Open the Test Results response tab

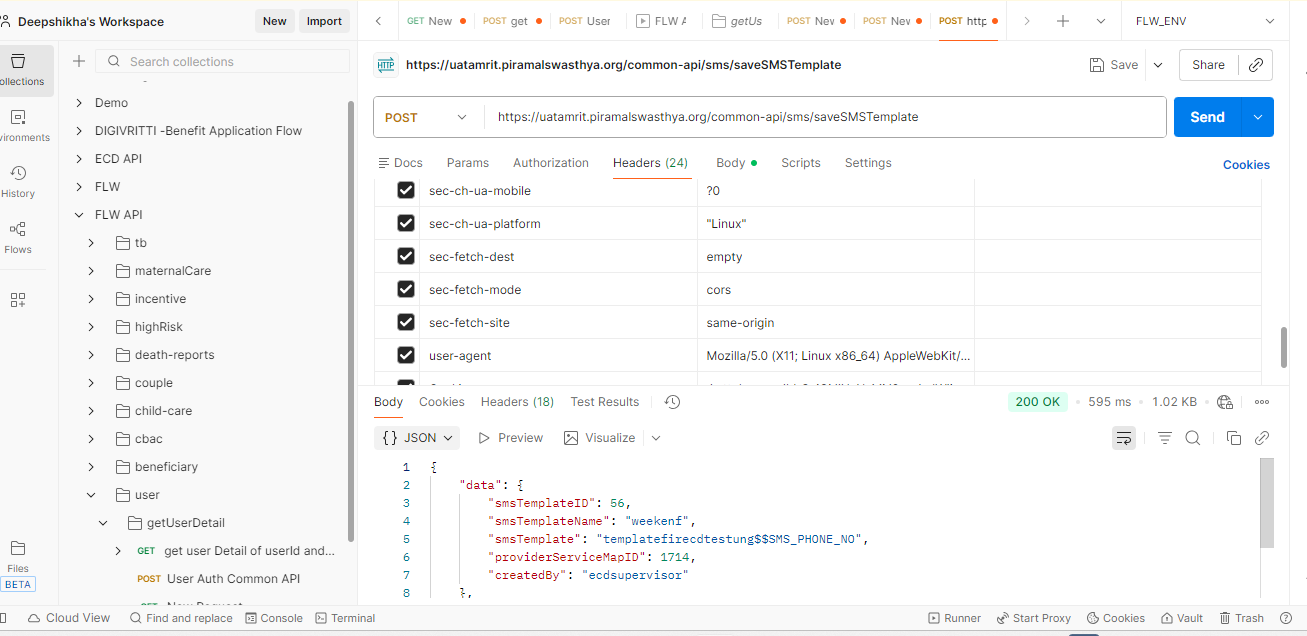[x=604, y=402]
